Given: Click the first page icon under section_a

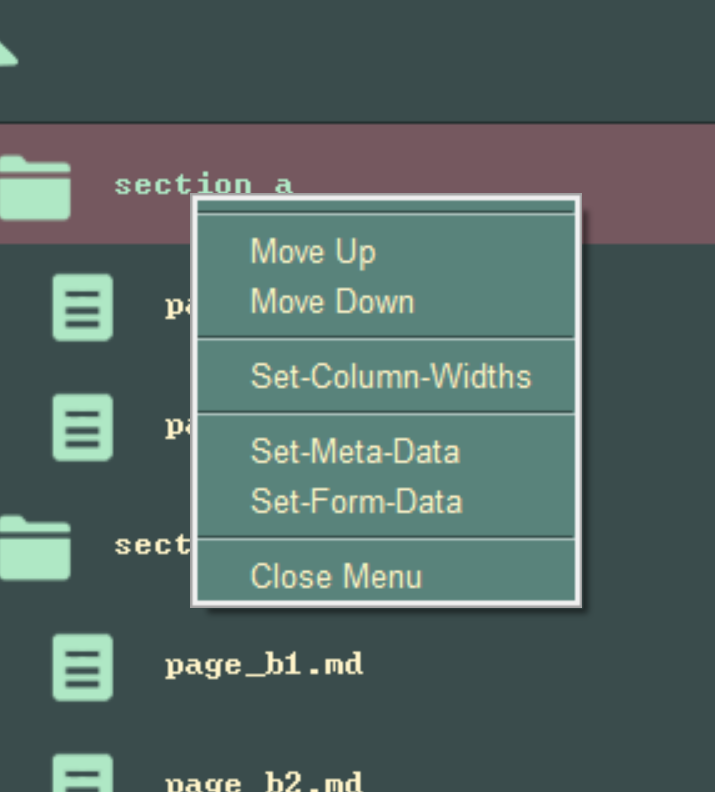Looking at the screenshot, I should pyautogui.click(x=82, y=308).
